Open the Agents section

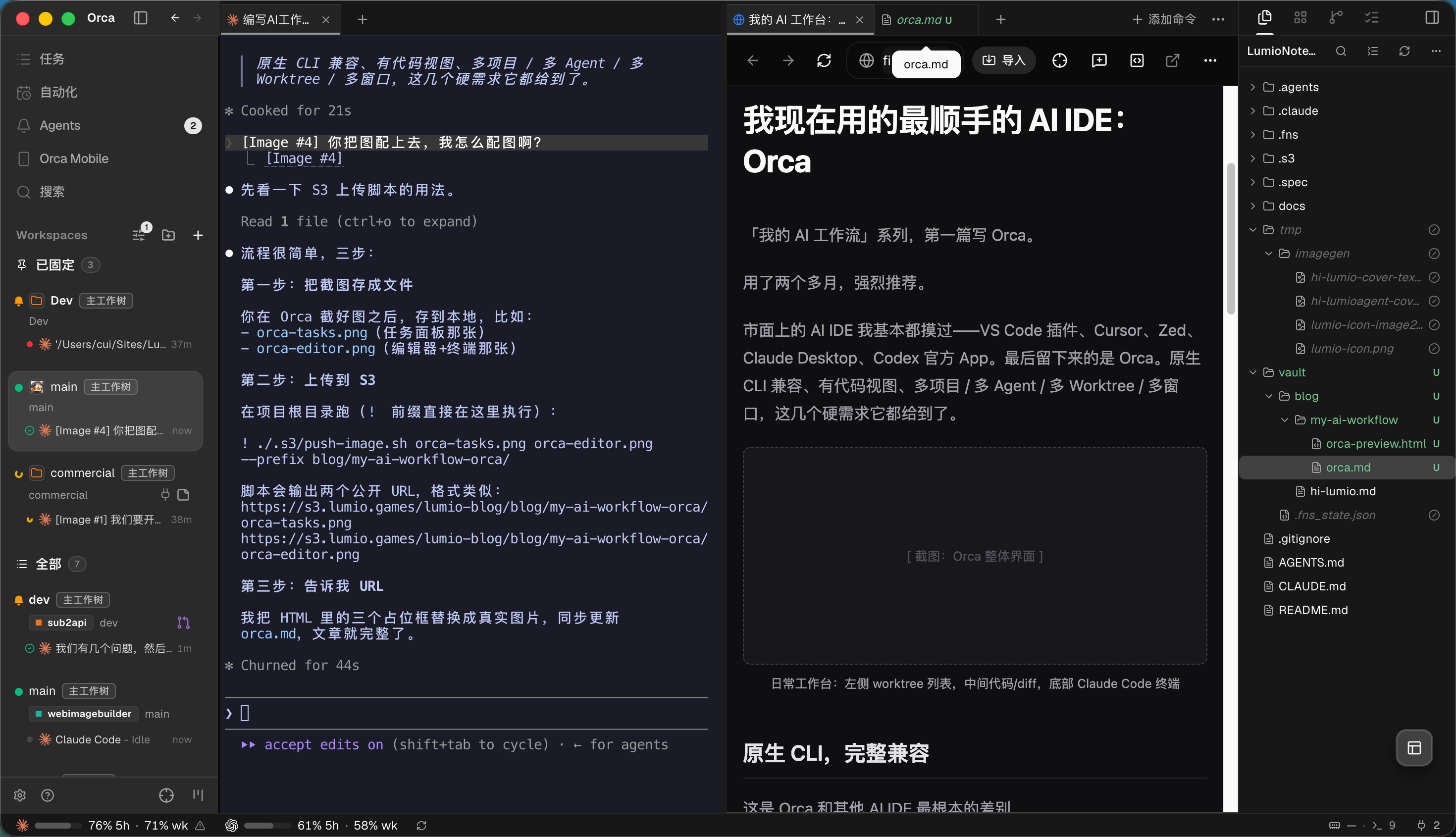point(109,125)
